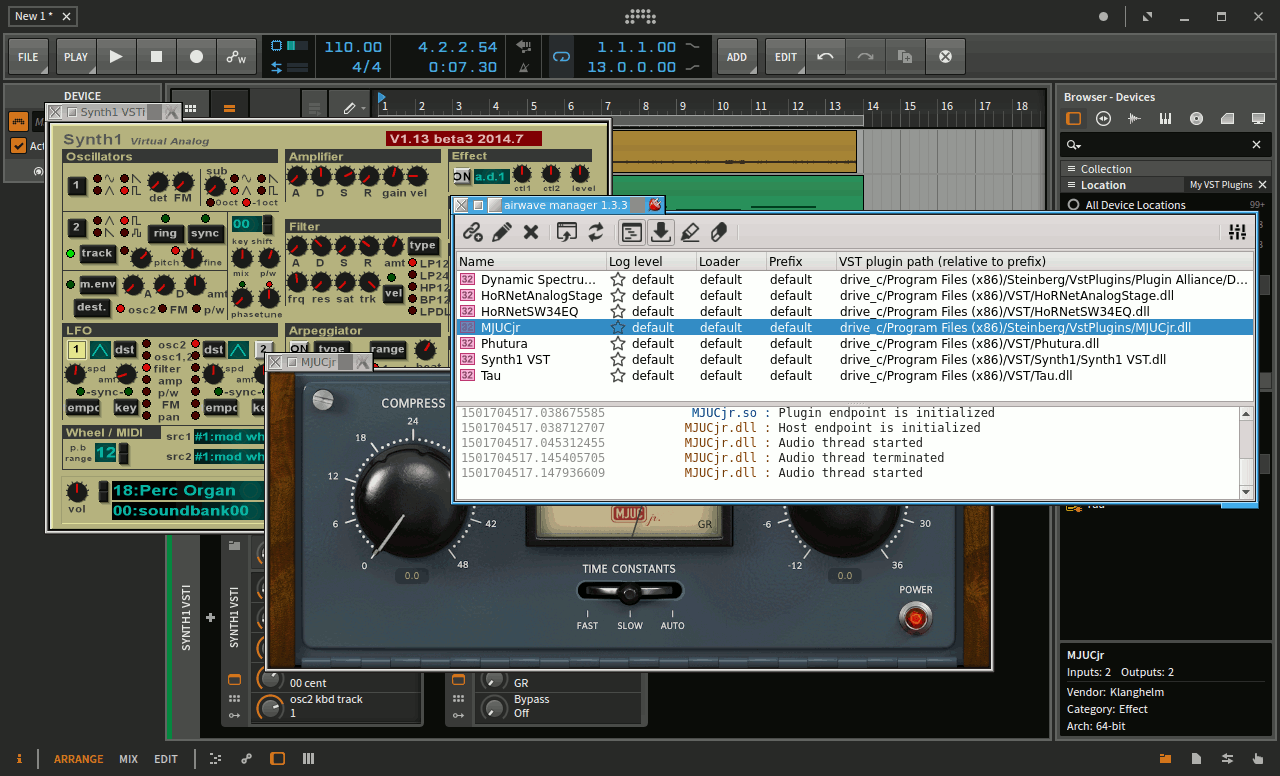The width and height of the screenshot is (1280, 776).
Task: Select the Phutura plugin row
Action: (504, 344)
